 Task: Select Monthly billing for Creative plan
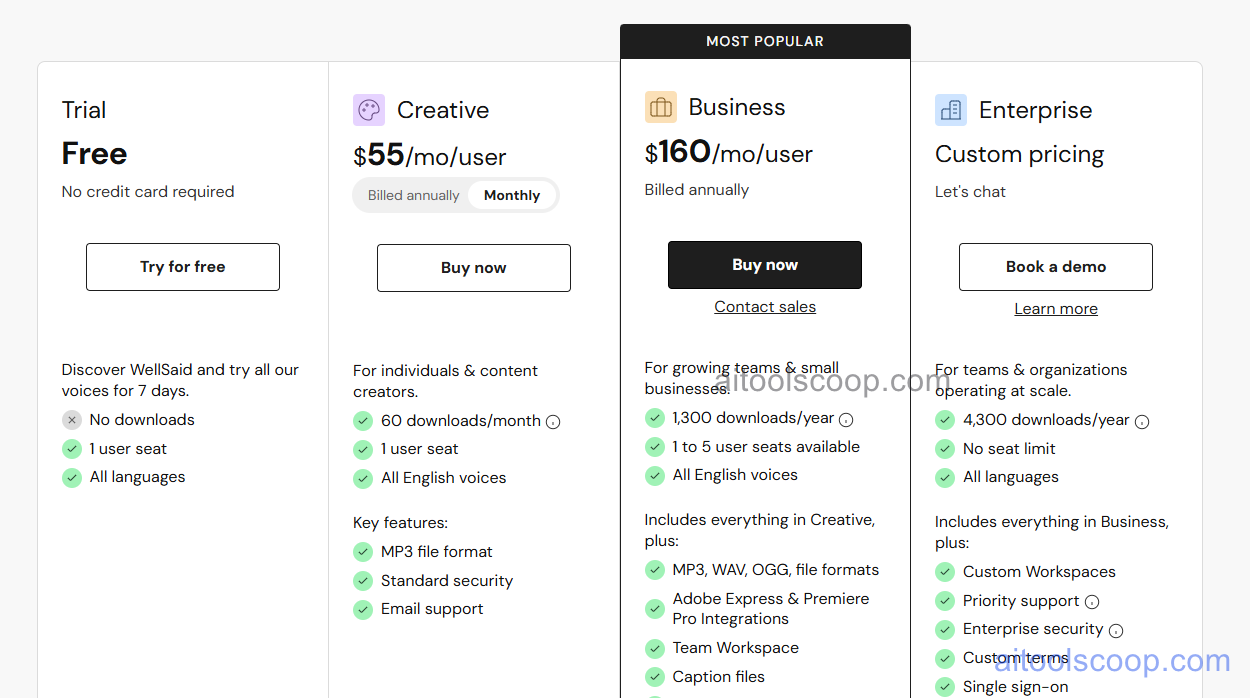[512, 196]
